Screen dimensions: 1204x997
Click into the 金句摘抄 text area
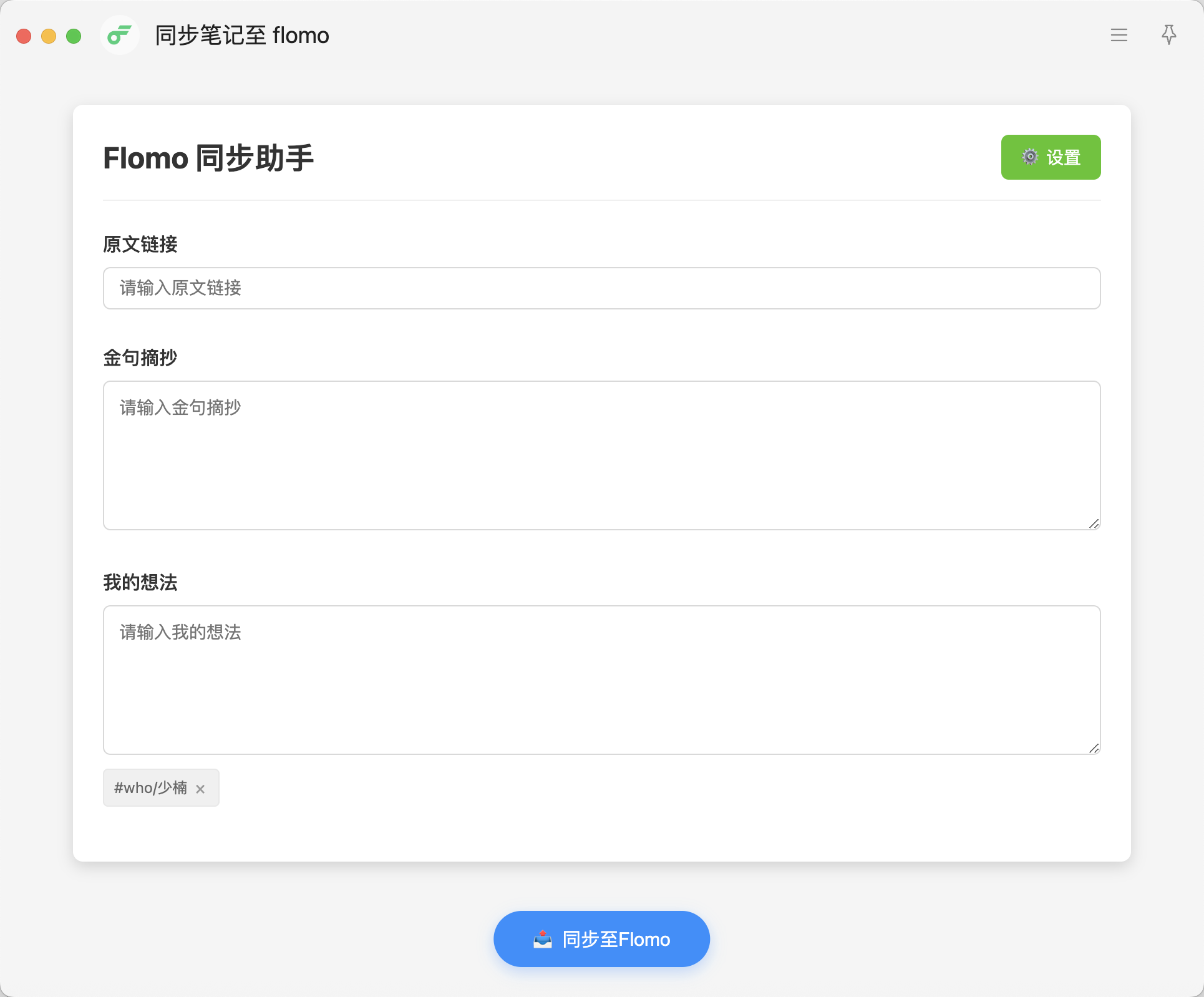coord(601,455)
